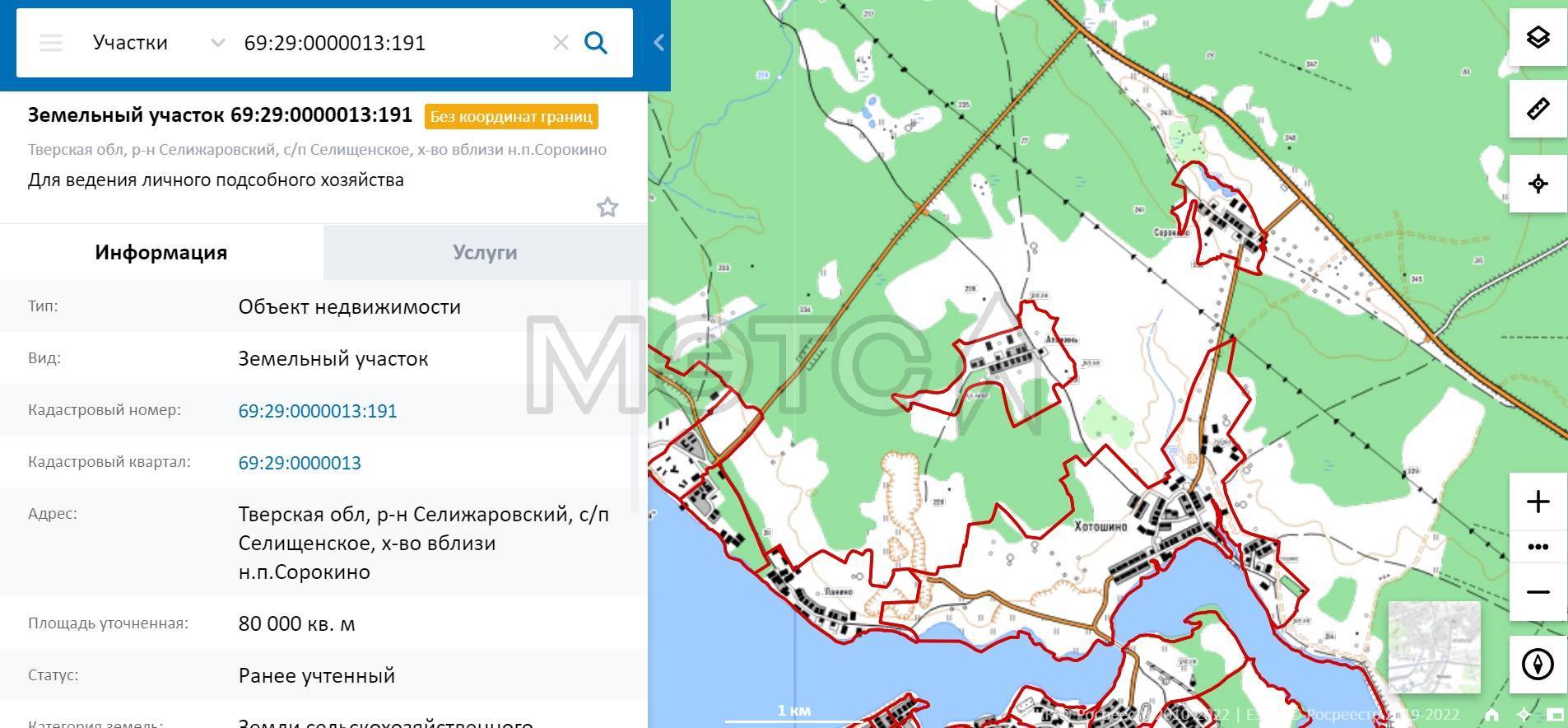Click the basemap overview thumbnail
1568x728 pixels.
click(x=1434, y=647)
